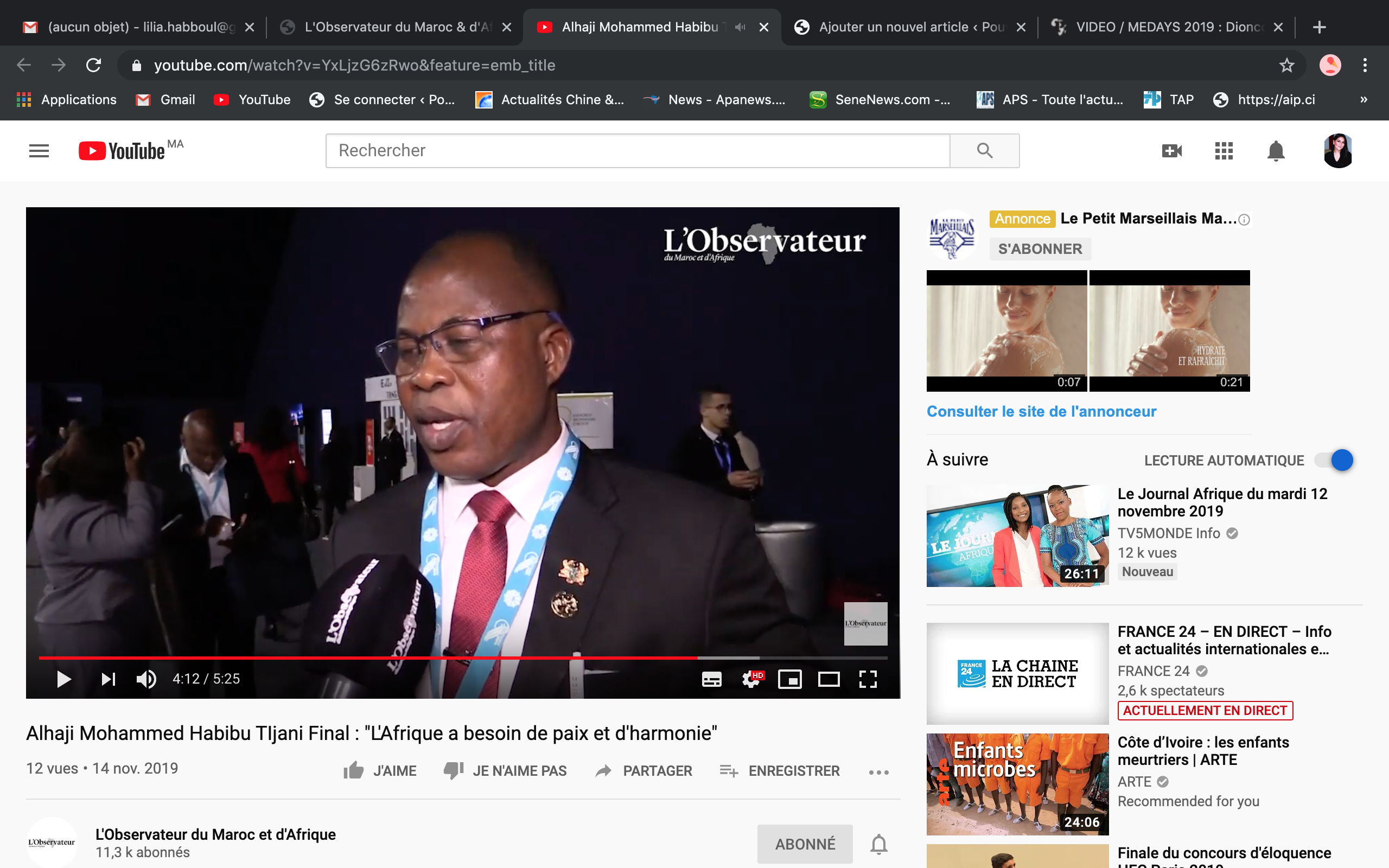Open the YouTube hamburger guide menu
The height and width of the screenshot is (868, 1389).
tap(39, 151)
